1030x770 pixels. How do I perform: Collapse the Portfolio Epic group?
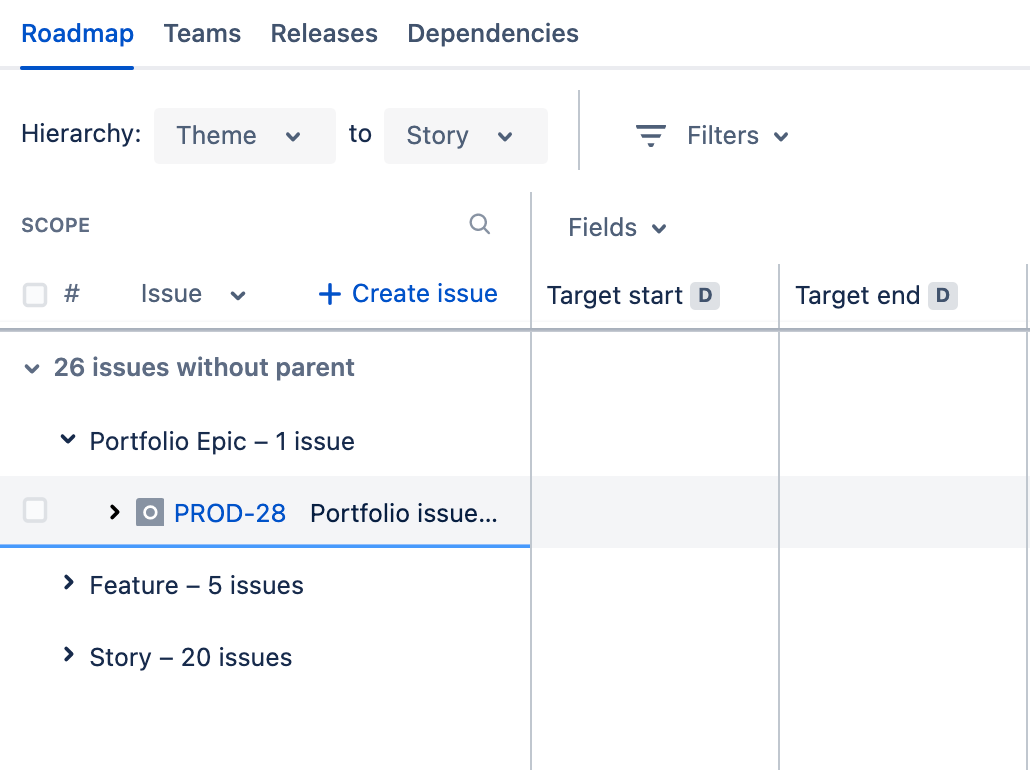tap(68, 439)
